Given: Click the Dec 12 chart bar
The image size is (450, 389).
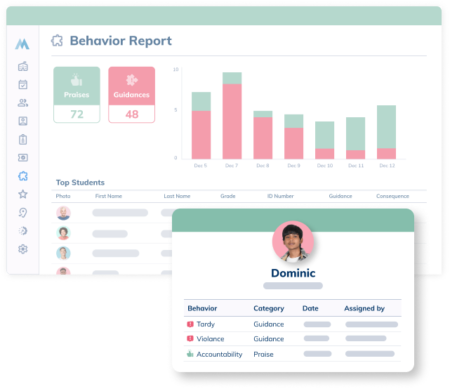Looking at the screenshot, I should [x=386, y=132].
